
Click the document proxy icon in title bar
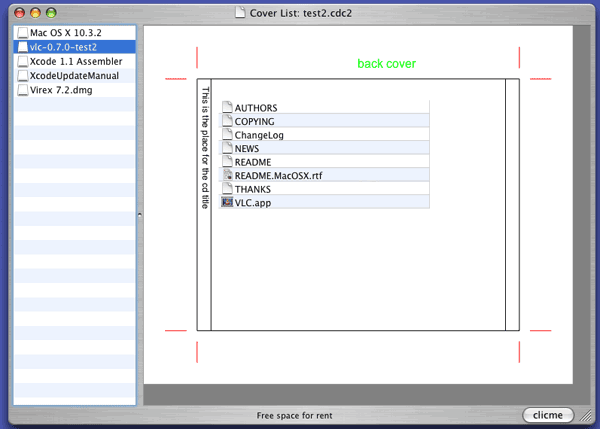(x=238, y=12)
